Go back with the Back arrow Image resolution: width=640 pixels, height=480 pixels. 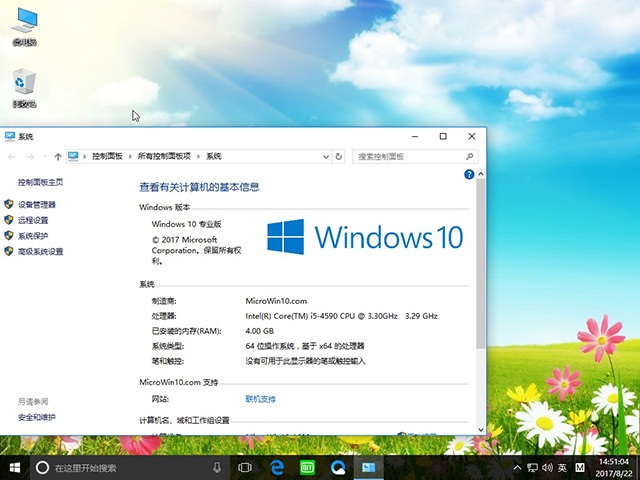[12, 157]
